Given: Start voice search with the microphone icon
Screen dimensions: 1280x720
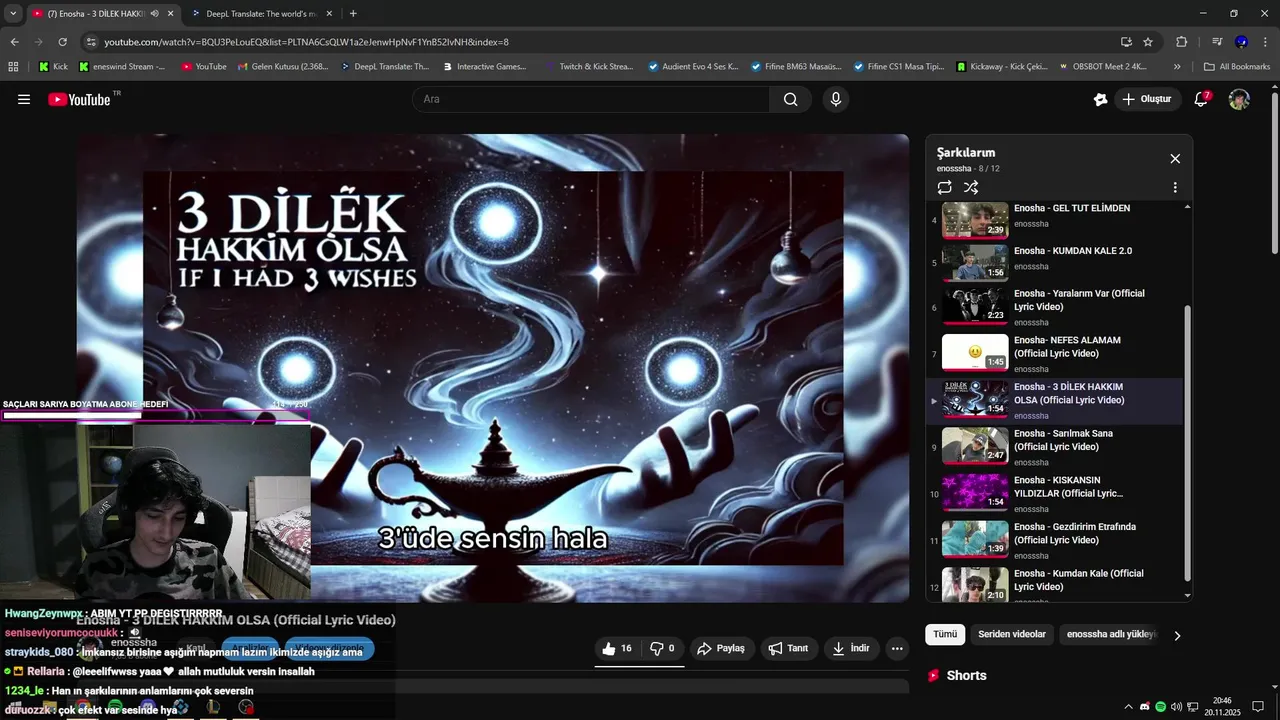Looking at the screenshot, I should click(836, 99).
